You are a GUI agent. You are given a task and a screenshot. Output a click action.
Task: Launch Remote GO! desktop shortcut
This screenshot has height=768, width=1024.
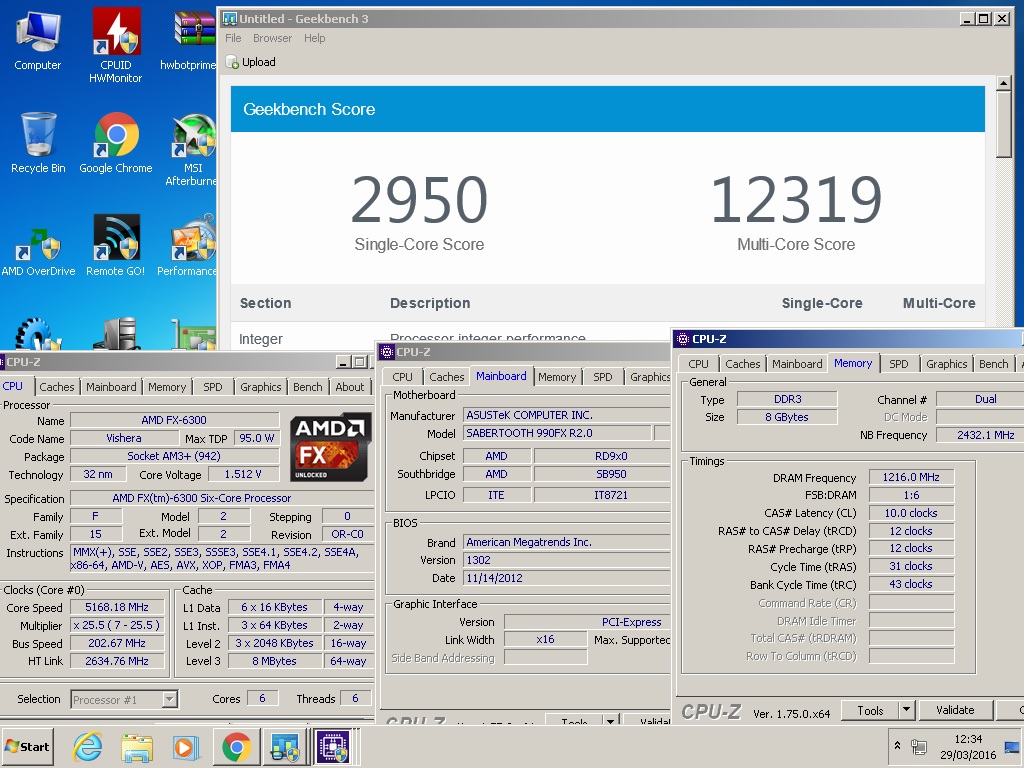[116, 246]
